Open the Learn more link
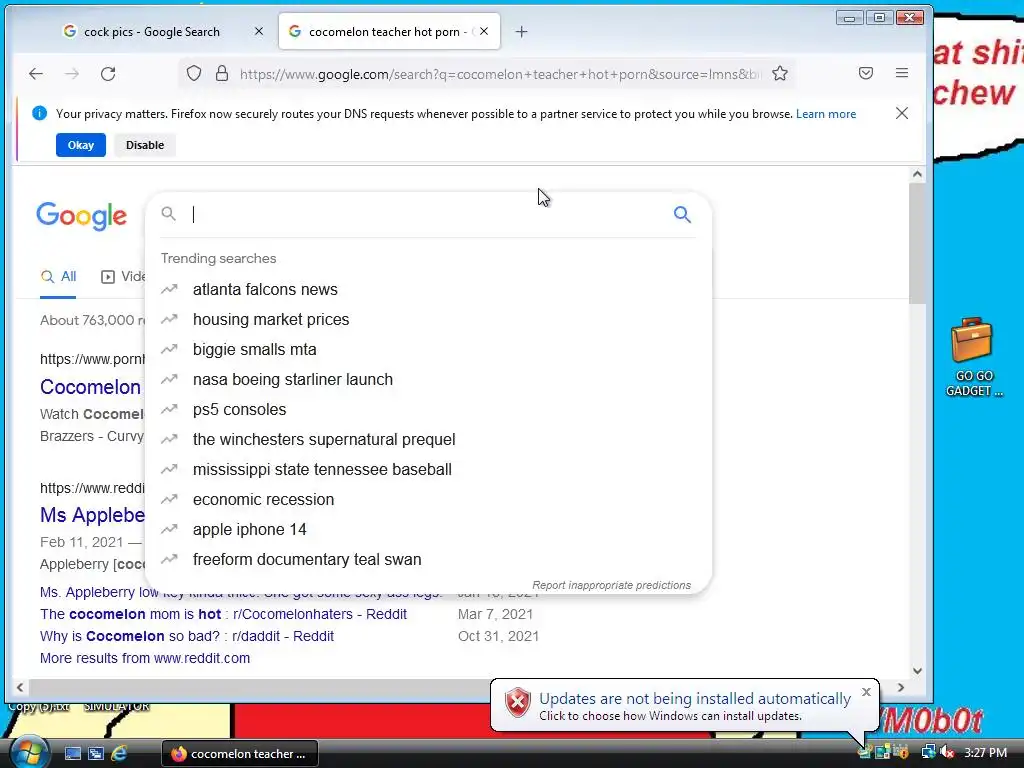This screenshot has height=768, width=1024. coord(825,114)
